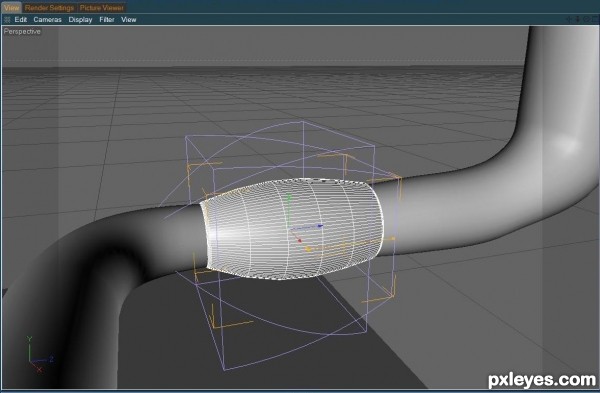This screenshot has height=393, width=600.
Task: Click the viewport grip icon beside Edit
Action: tap(7, 20)
